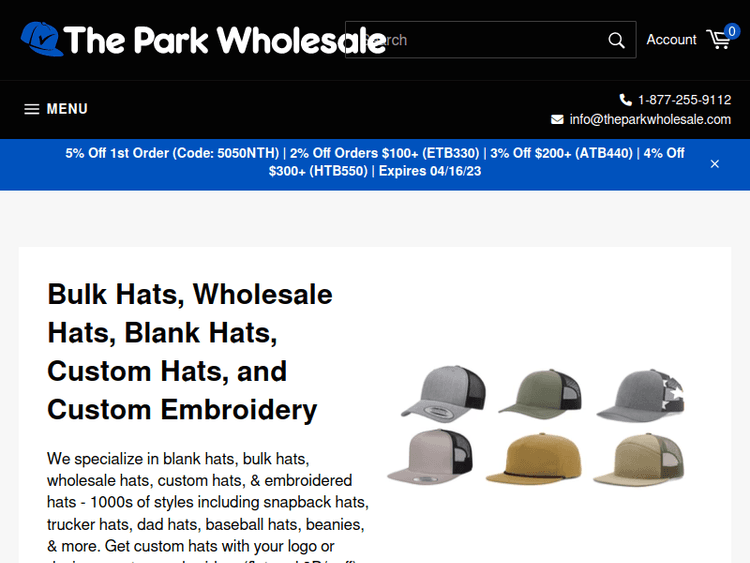Call phone number 1-877-255-9112
The width and height of the screenshot is (750, 563).
point(684,99)
